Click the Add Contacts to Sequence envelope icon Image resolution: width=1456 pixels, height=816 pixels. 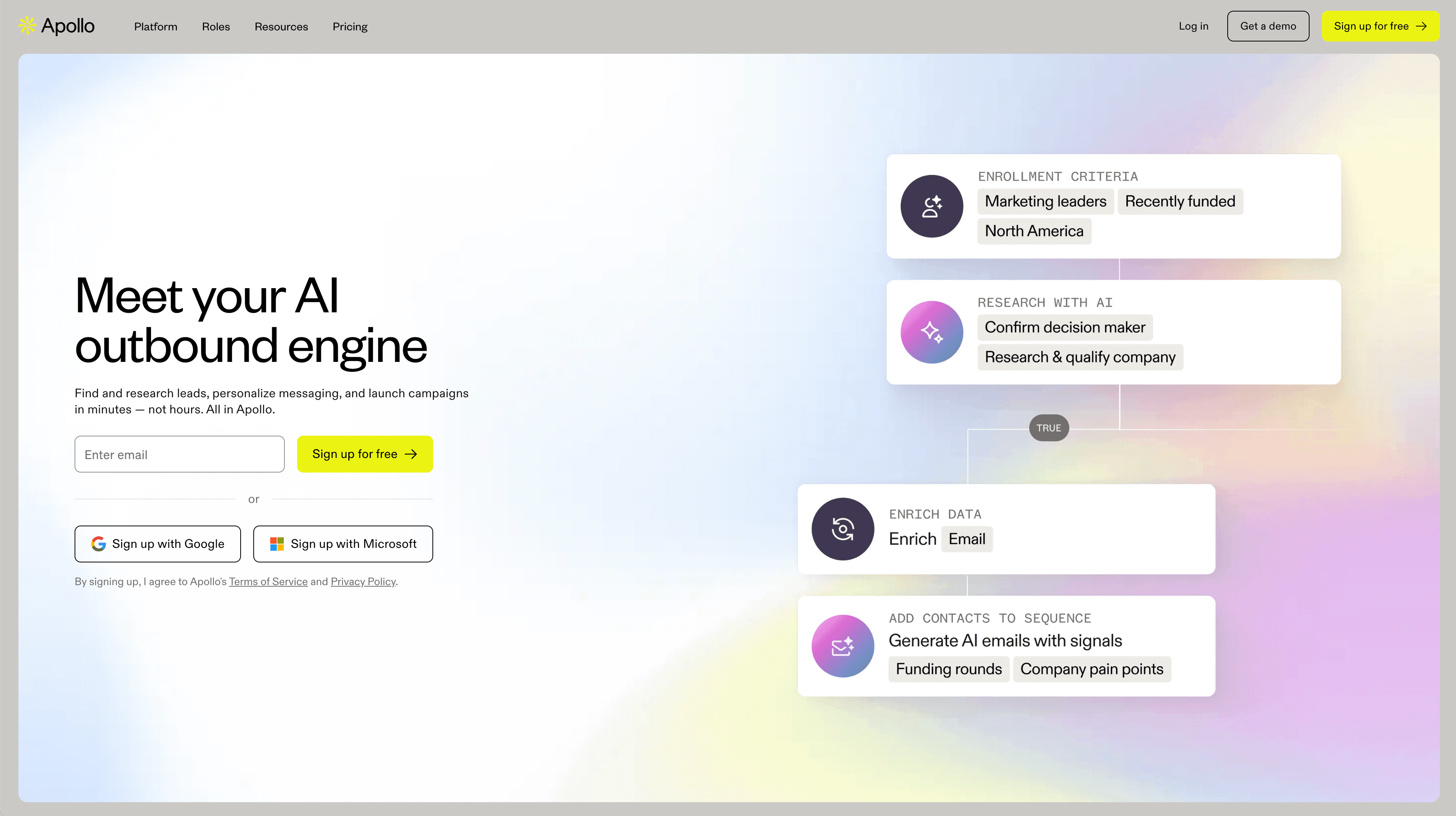[843, 646]
